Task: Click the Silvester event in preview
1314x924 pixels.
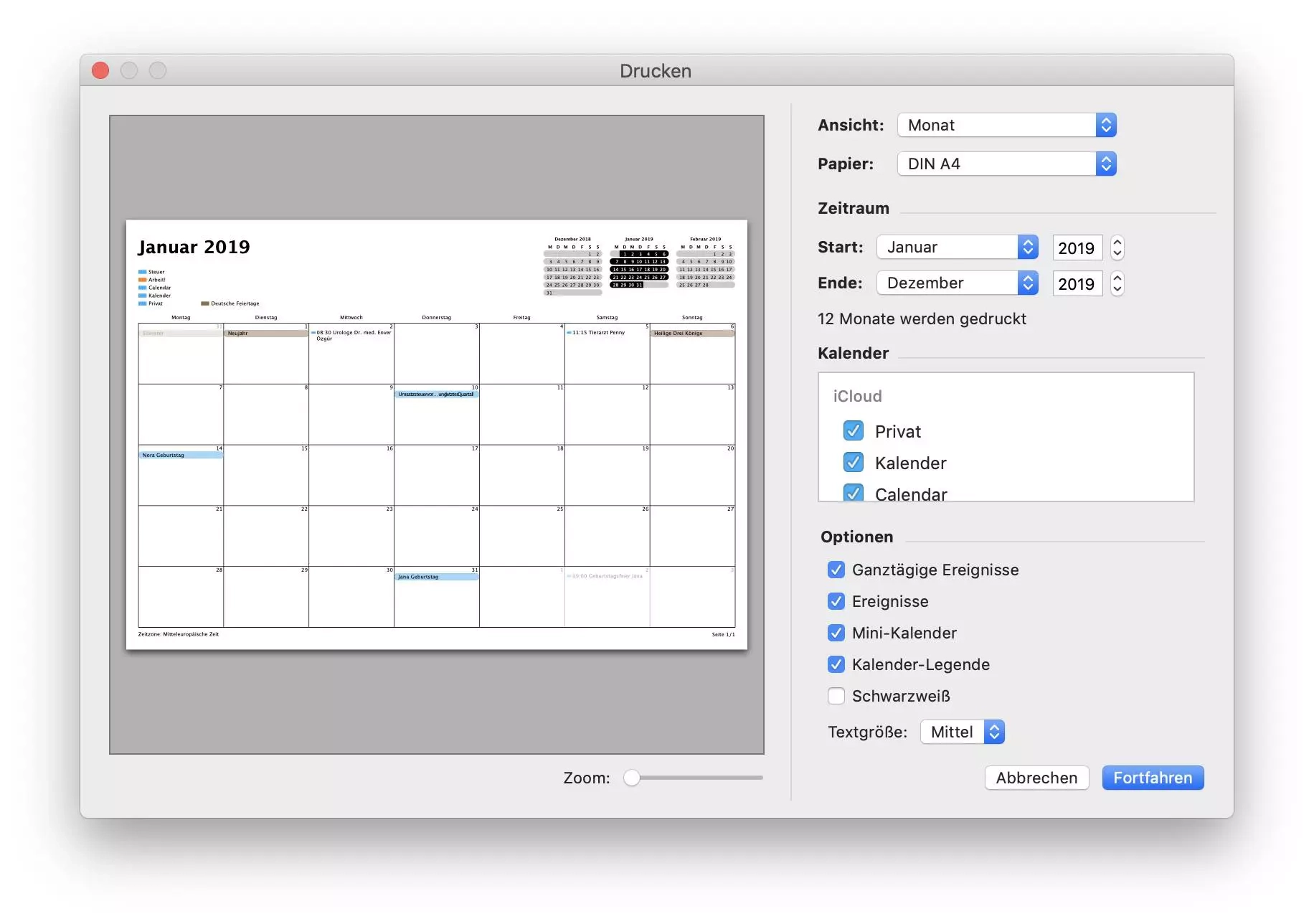Action: [181, 333]
